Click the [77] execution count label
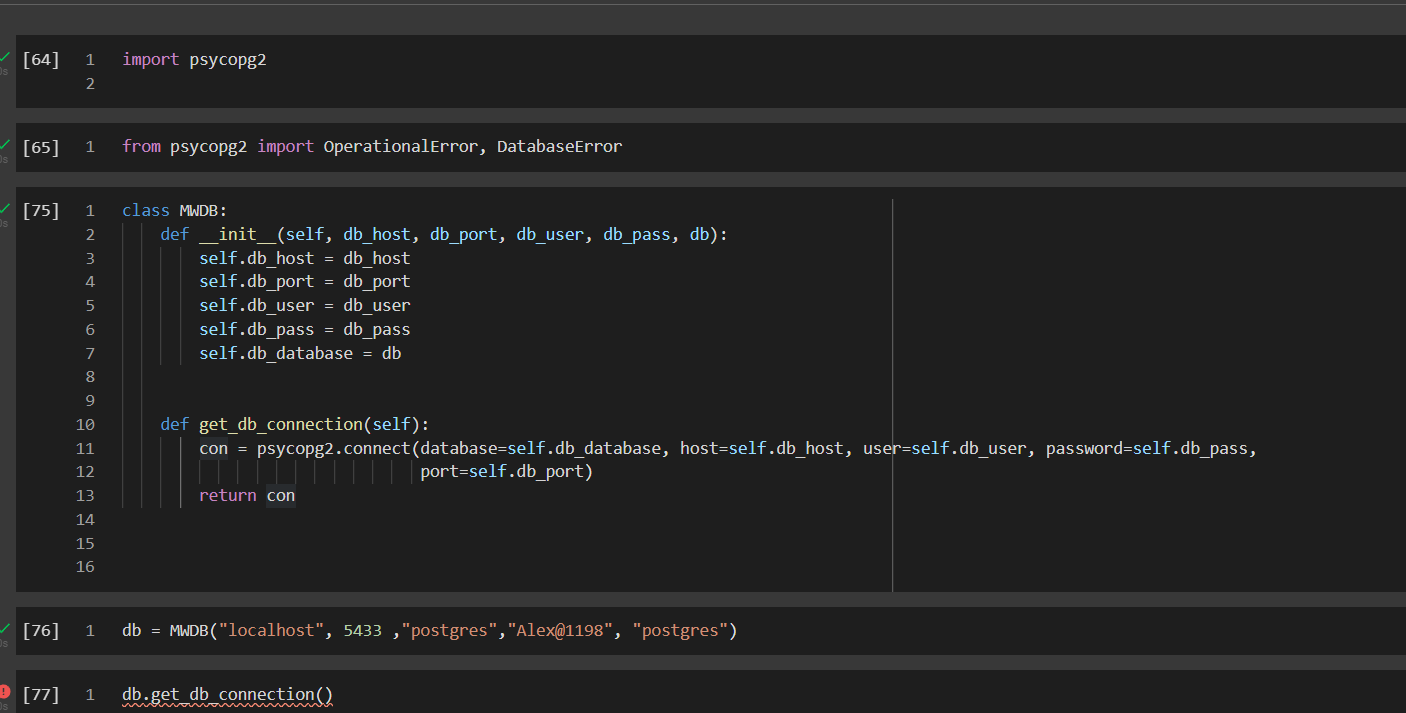Screen dimensions: 1406x713 (x=41, y=695)
